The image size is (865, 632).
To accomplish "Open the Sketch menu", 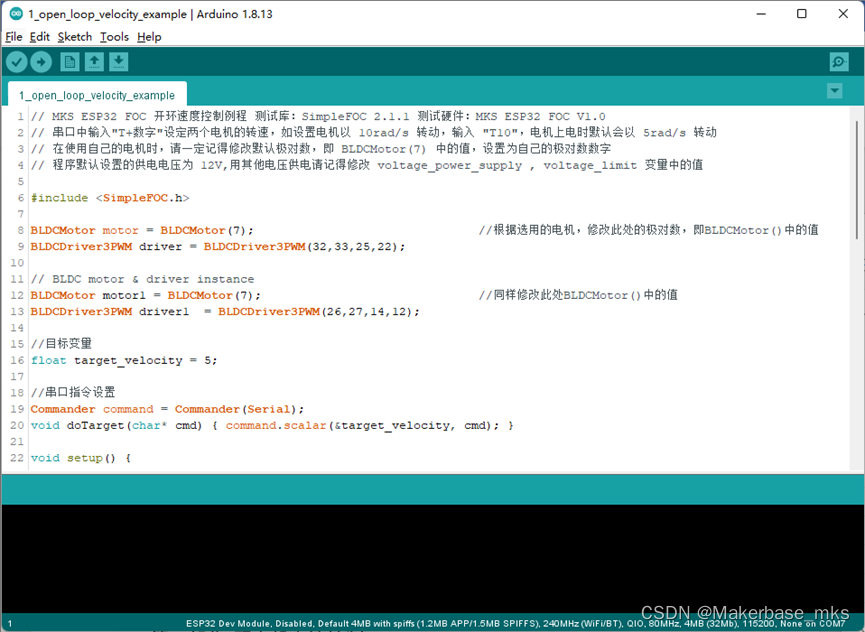I will (74, 37).
